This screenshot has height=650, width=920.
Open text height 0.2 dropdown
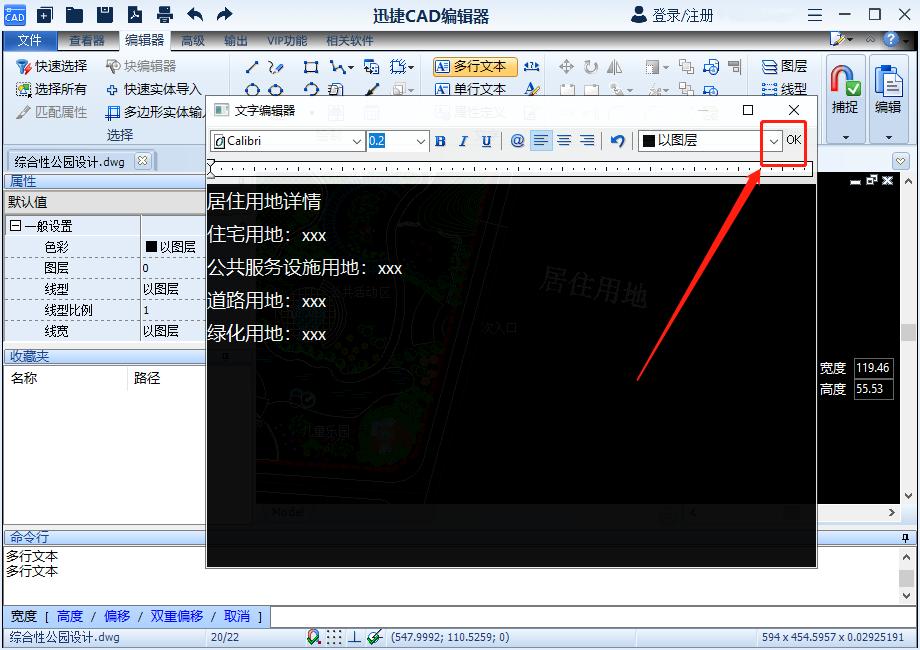click(x=420, y=141)
